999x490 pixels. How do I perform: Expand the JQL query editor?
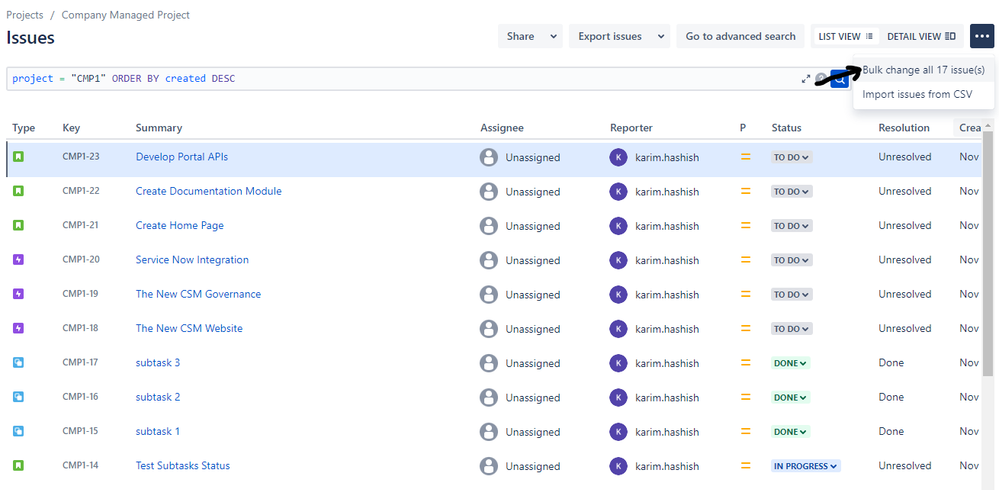coord(806,79)
